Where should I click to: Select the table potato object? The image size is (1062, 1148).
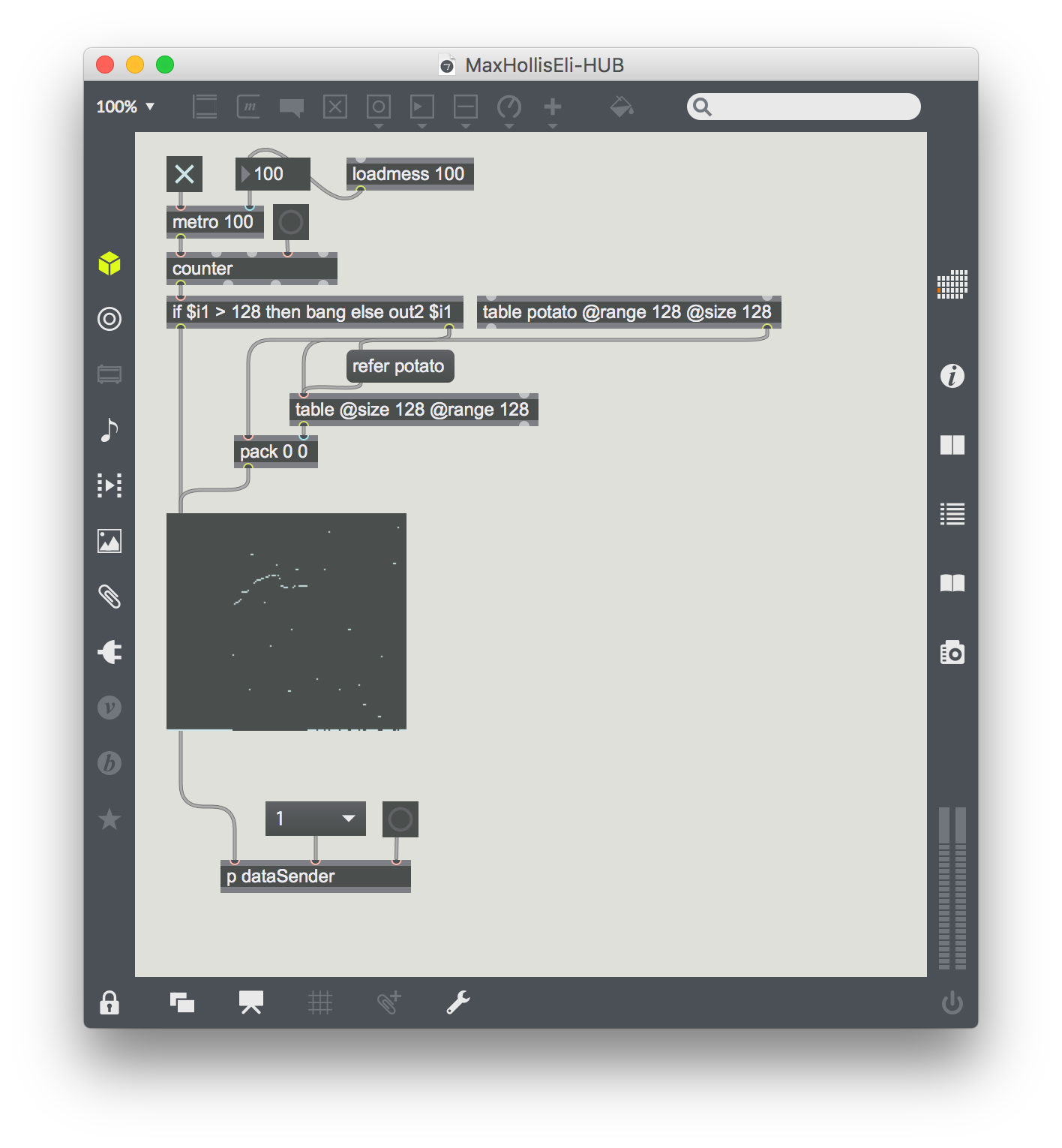[x=629, y=312]
